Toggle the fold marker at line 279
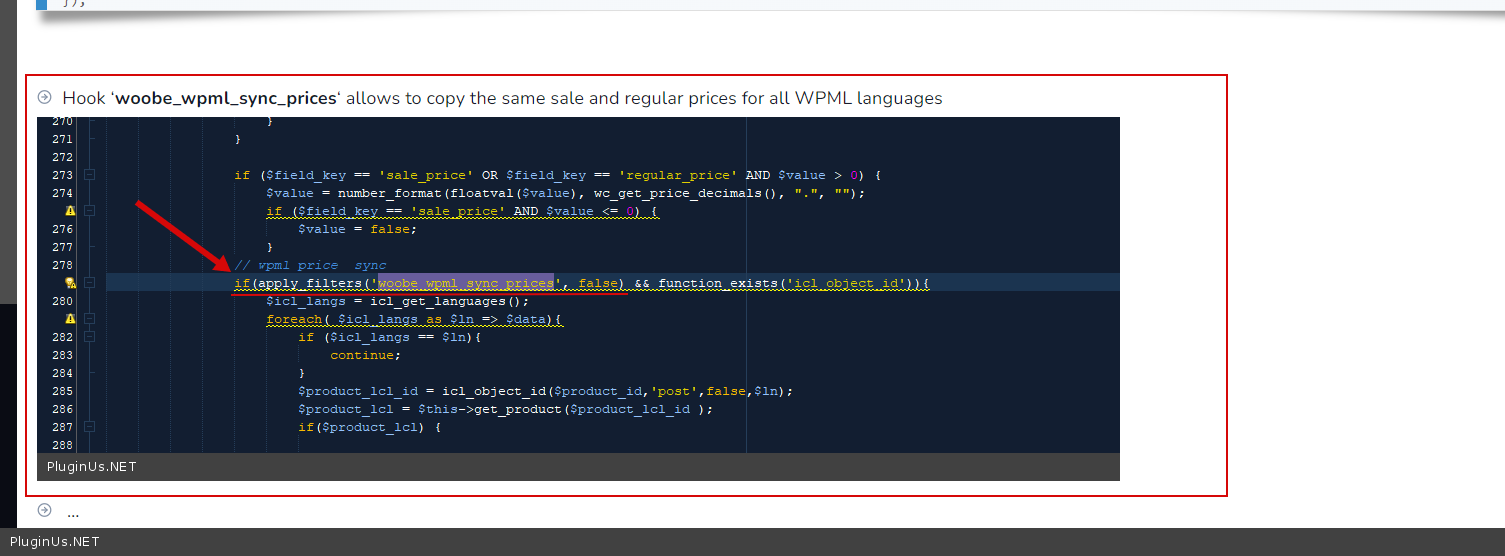The image size is (1505, 556). point(90,284)
